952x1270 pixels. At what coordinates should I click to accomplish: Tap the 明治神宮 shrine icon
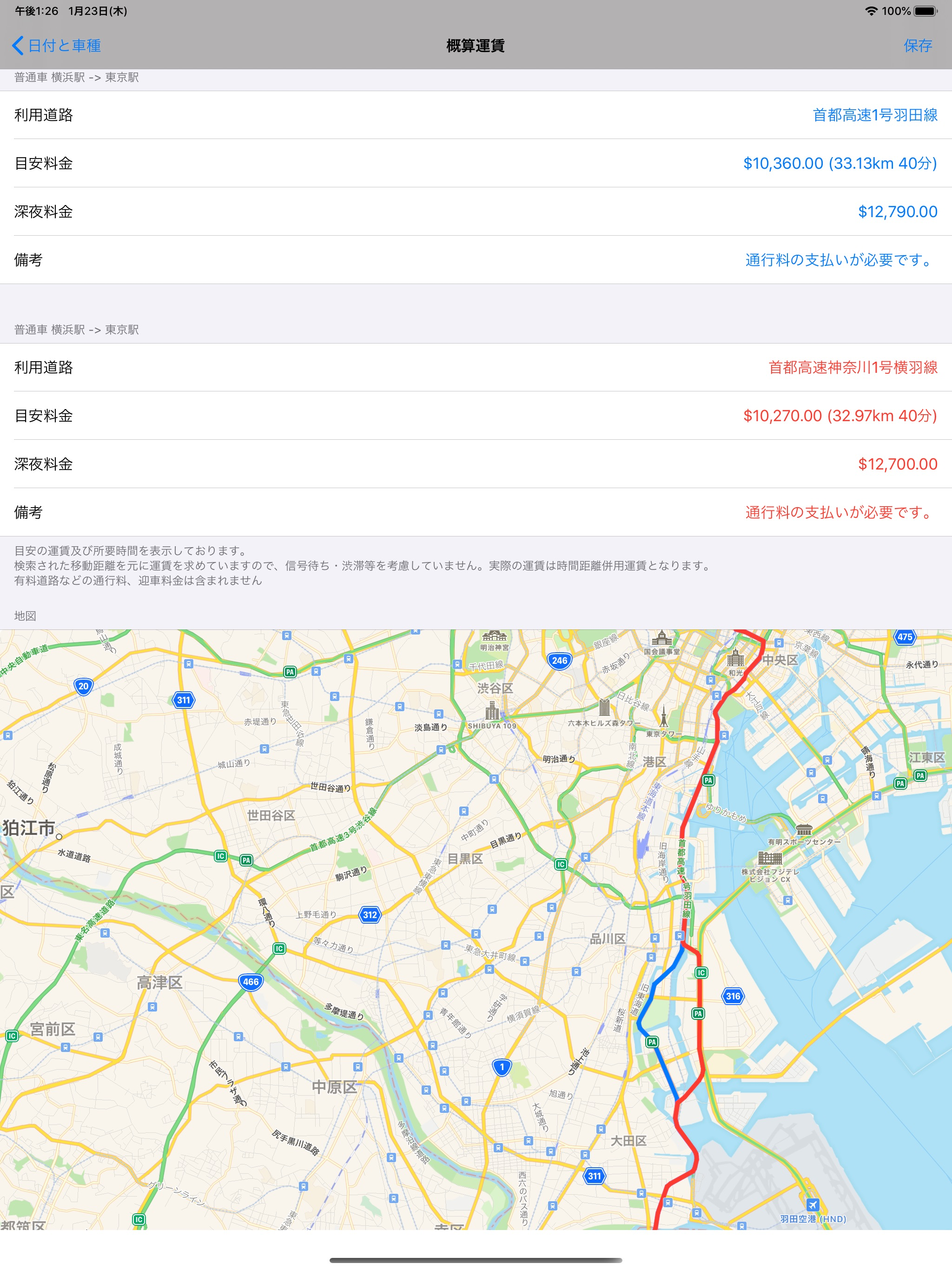495,636
